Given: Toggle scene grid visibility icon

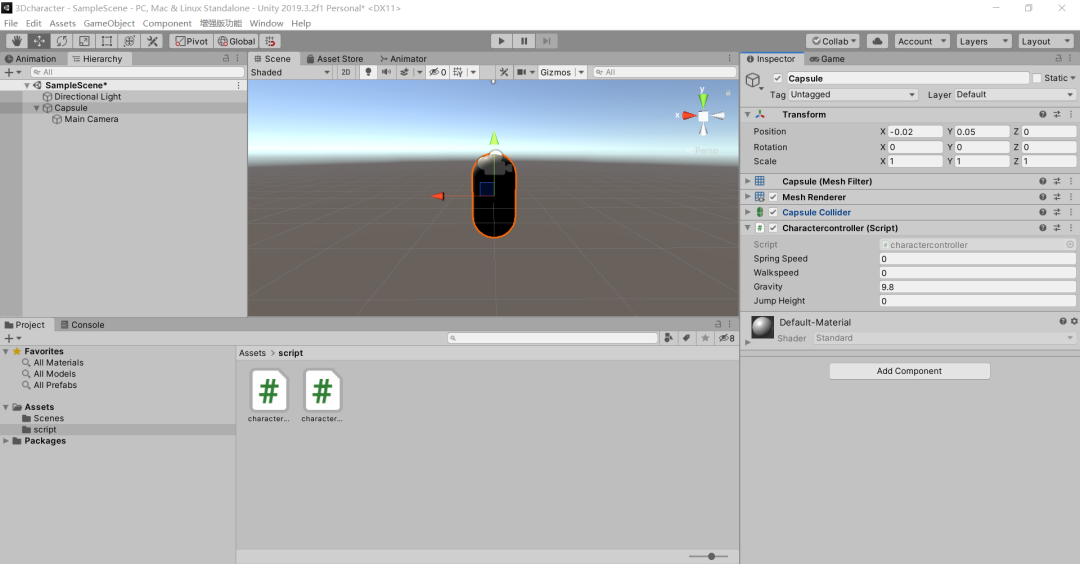Looking at the screenshot, I should [458, 72].
